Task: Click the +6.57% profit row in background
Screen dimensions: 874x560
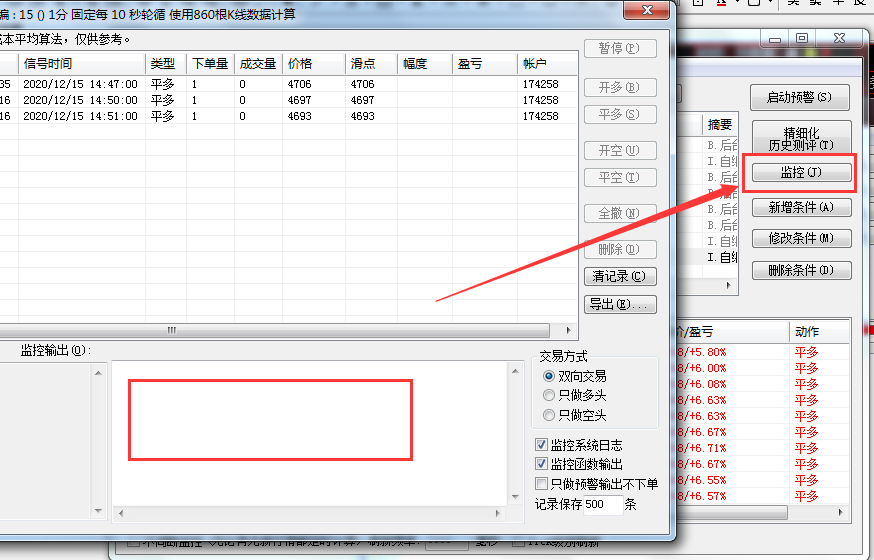Action: pos(764,496)
